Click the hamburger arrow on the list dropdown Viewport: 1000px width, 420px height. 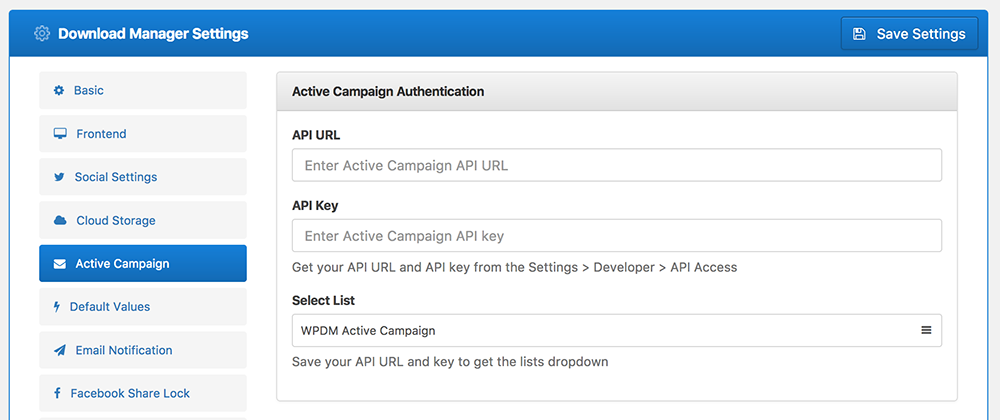click(926, 330)
